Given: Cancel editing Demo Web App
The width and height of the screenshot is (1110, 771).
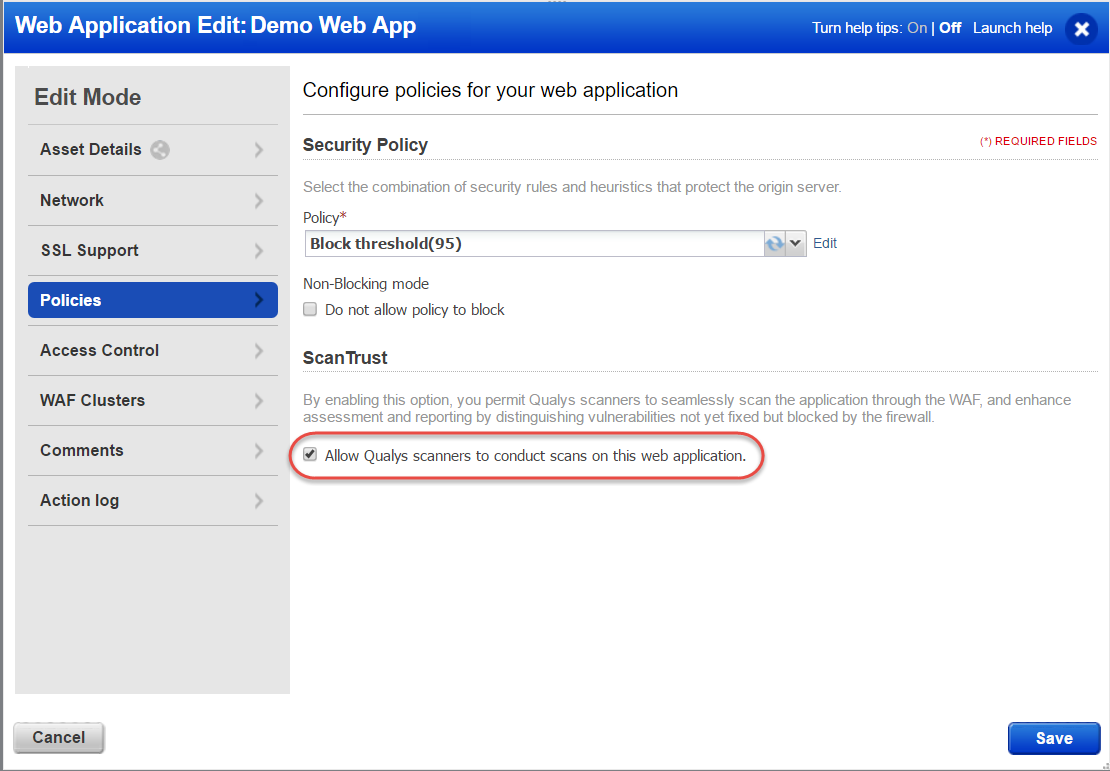Looking at the screenshot, I should coord(58,737).
